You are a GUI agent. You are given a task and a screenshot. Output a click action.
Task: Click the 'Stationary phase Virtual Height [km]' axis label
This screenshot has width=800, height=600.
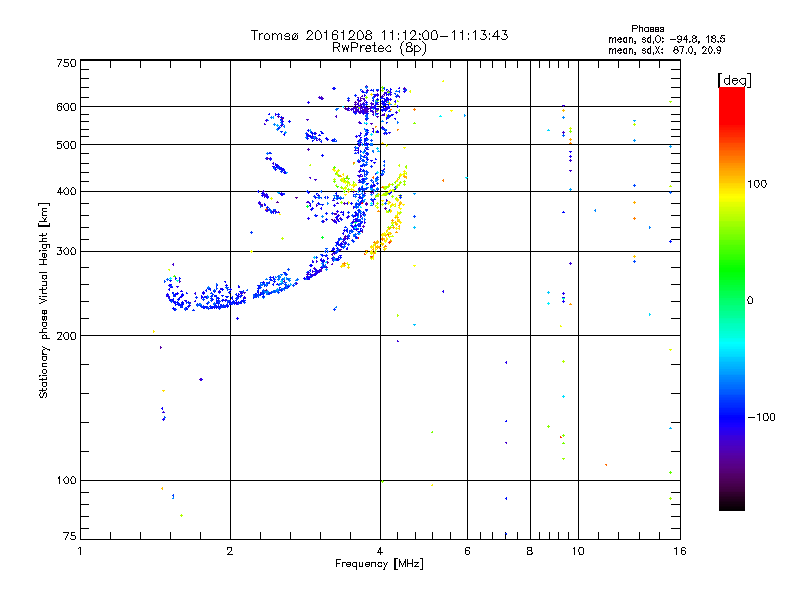click(43, 300)
